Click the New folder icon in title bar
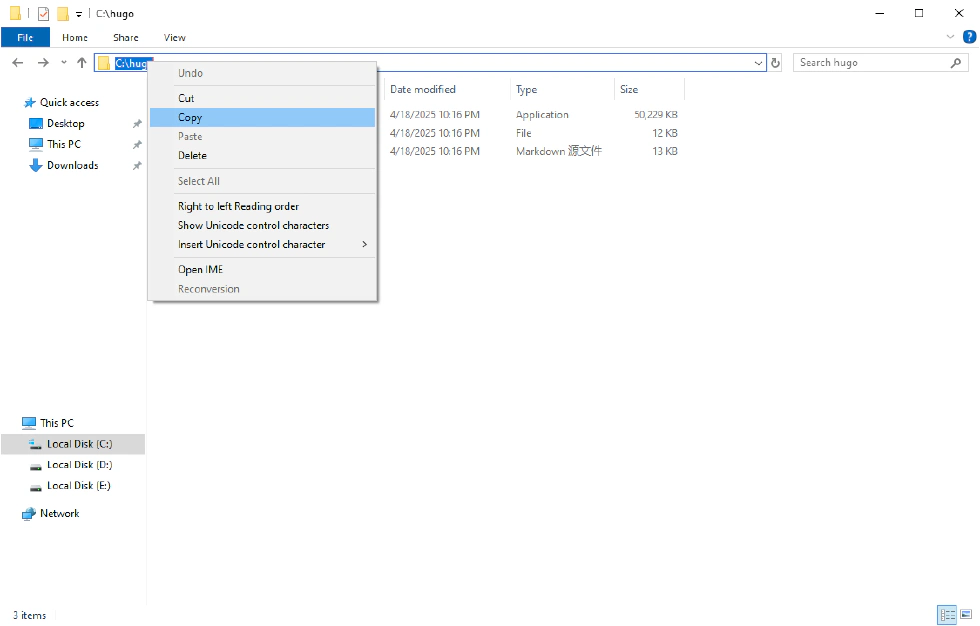The width and height of the screenshot is (980, 626). click(63, 14)
